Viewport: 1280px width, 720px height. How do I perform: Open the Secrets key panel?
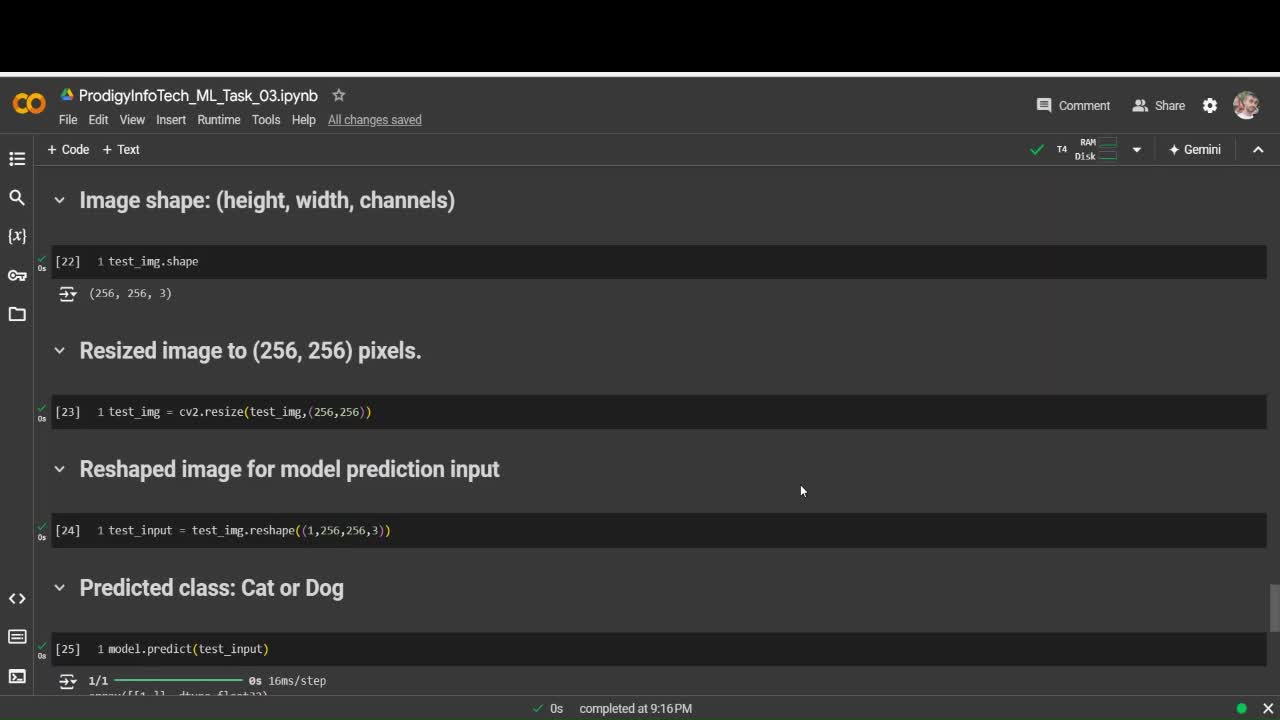pos(17,275)
